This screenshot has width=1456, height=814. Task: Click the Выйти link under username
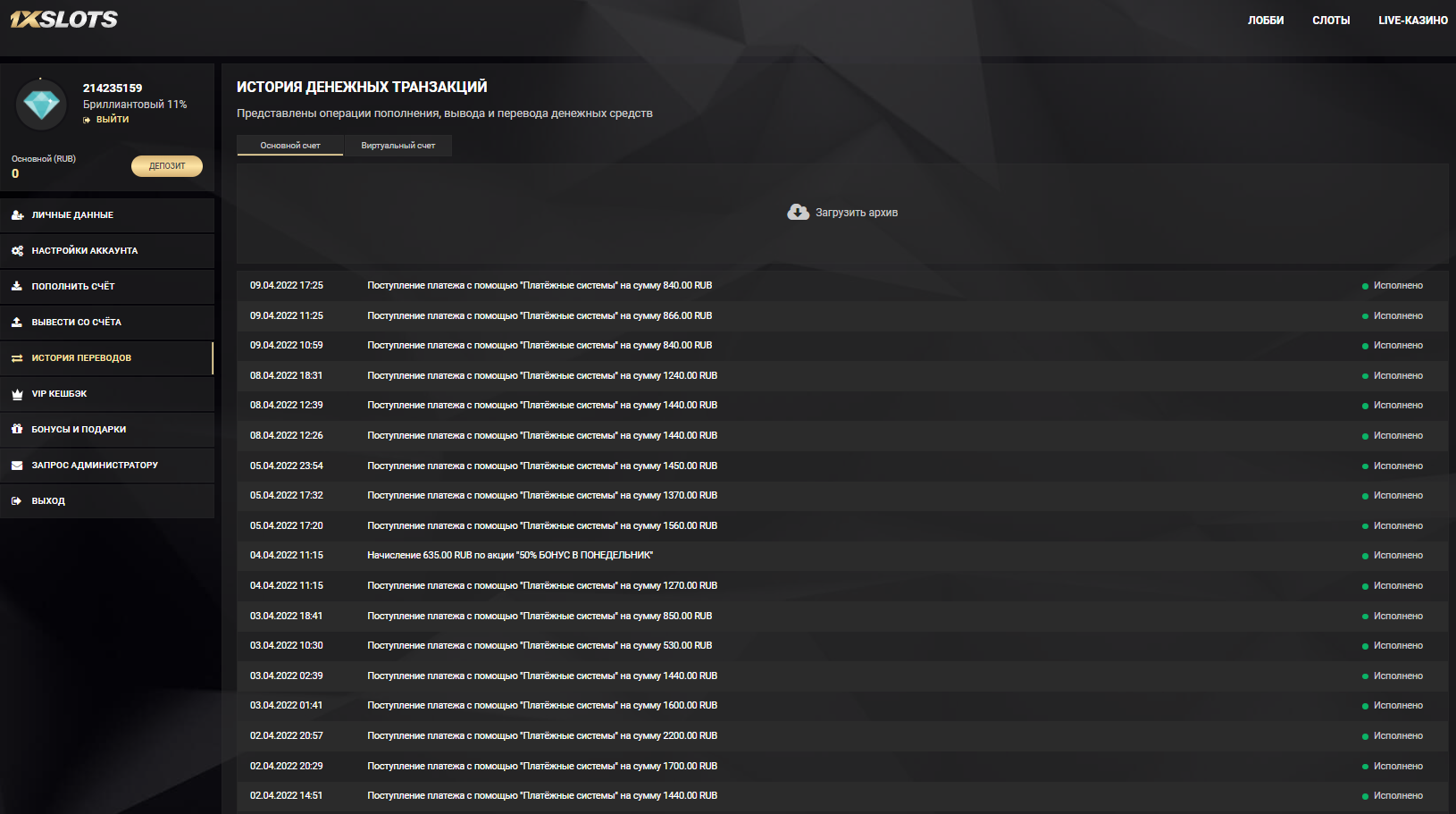click(x=113, y=120)
